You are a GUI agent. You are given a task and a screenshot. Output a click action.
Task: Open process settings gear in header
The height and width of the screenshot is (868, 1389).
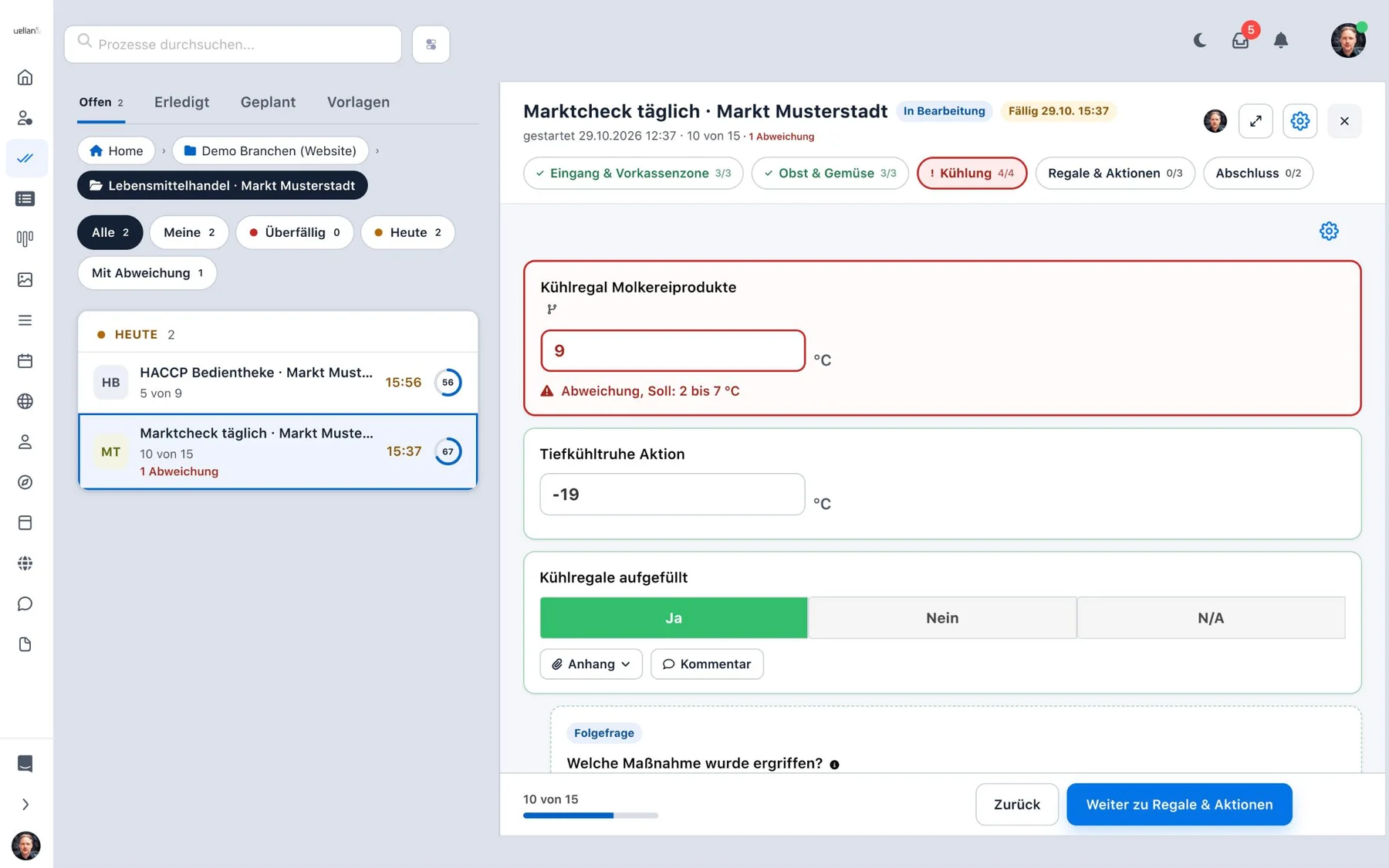point(1300,121)
